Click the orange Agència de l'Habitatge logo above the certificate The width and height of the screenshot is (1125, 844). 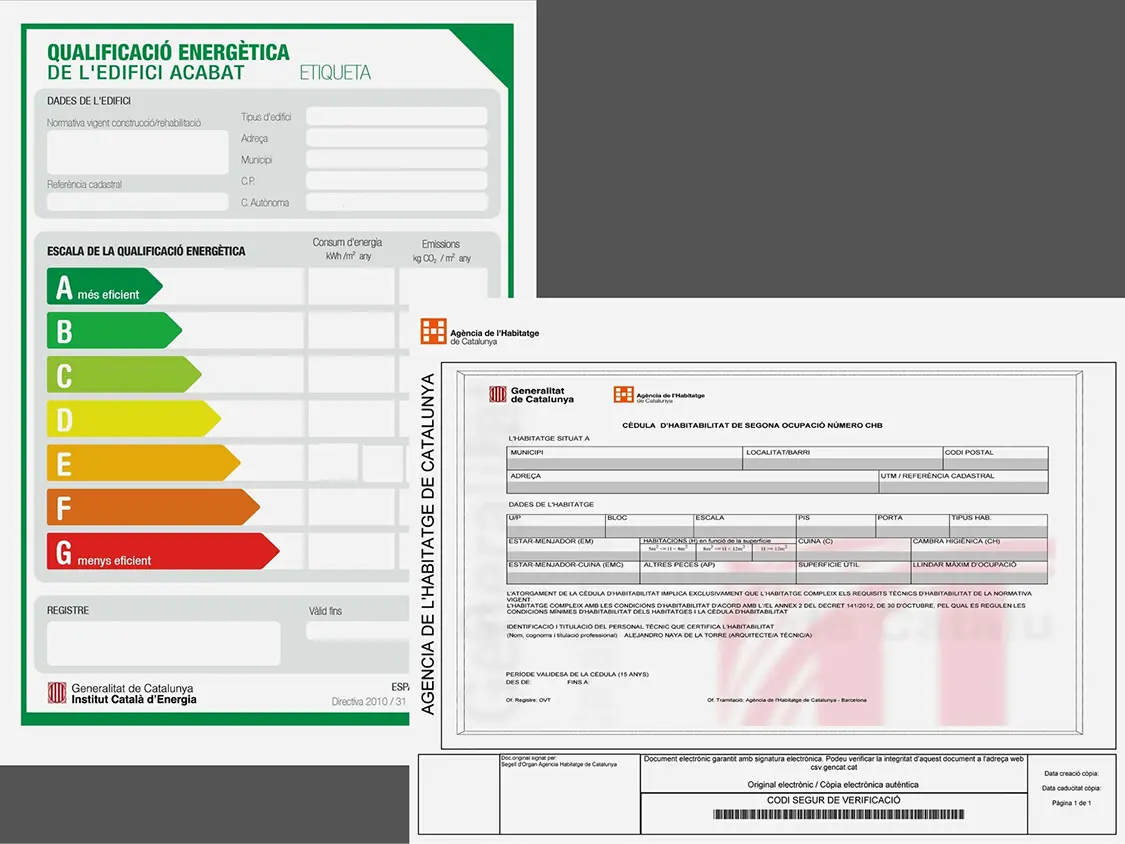pos(433,332)
